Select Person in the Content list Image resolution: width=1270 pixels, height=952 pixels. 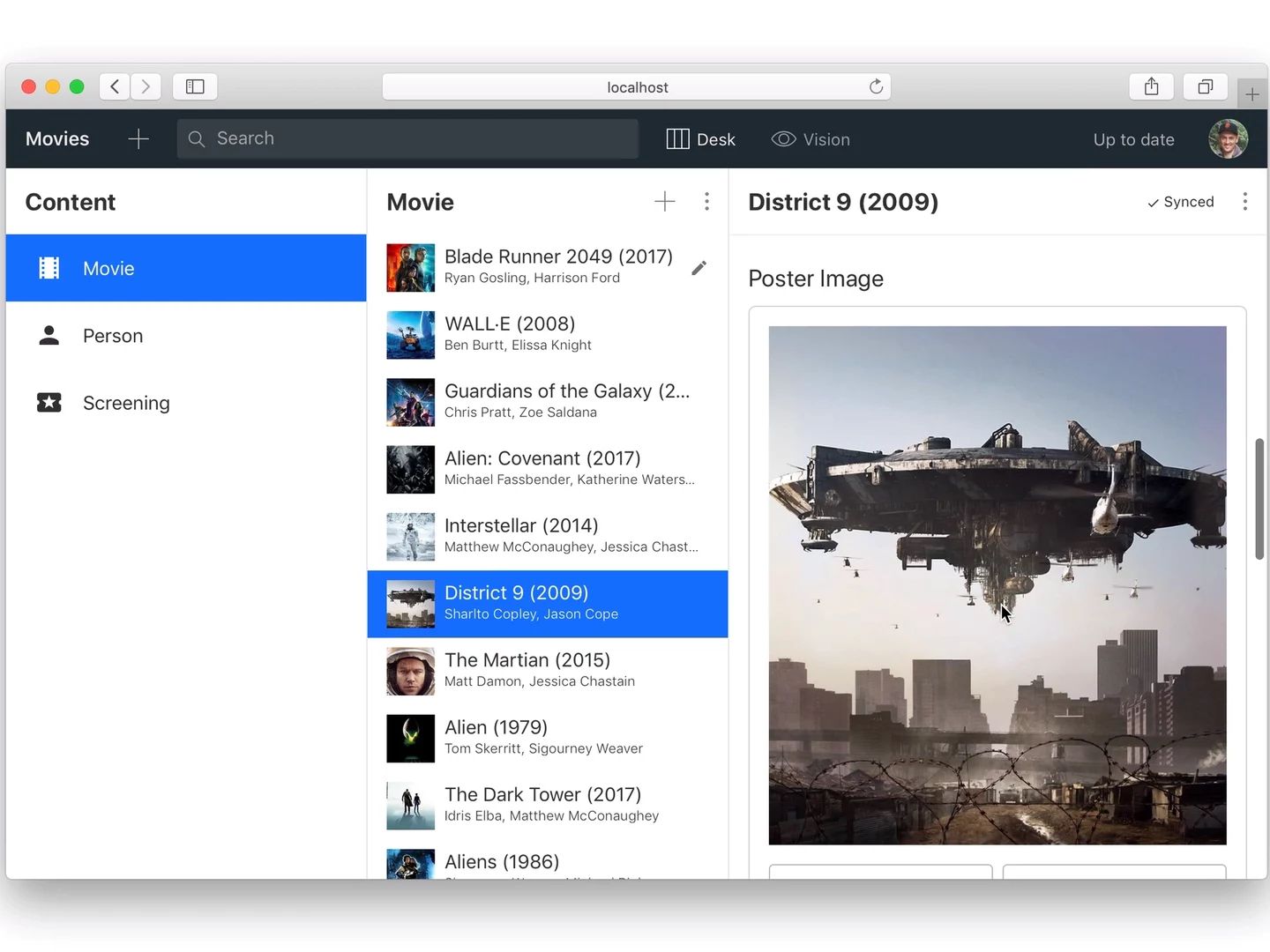[186, 336]
